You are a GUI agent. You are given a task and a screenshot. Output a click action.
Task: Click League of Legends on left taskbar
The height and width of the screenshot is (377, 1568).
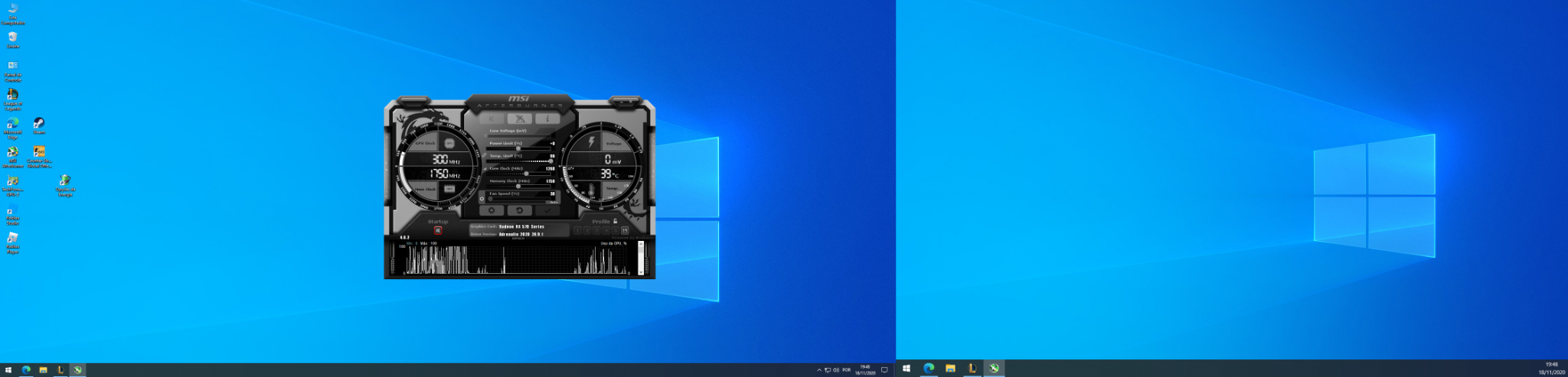click(x=60, y=370)
